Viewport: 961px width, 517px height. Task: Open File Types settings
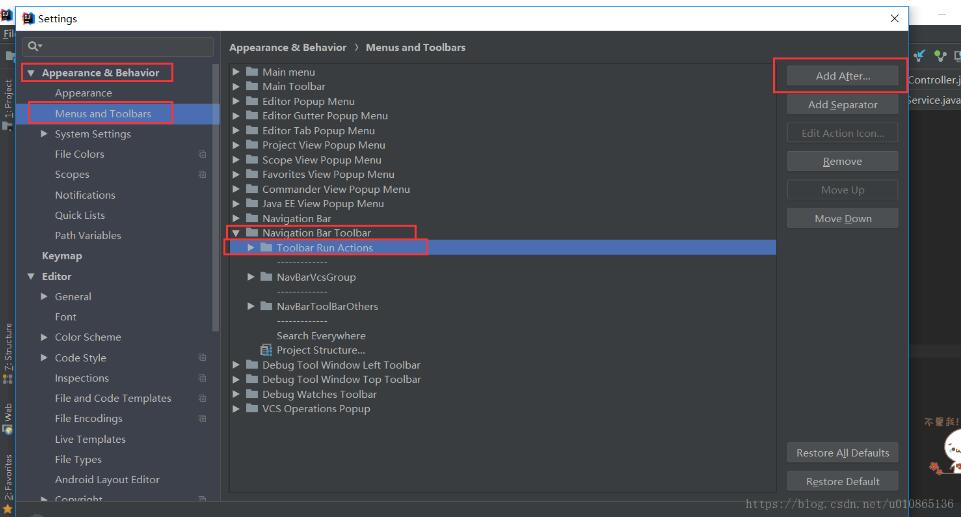point(78,459)
